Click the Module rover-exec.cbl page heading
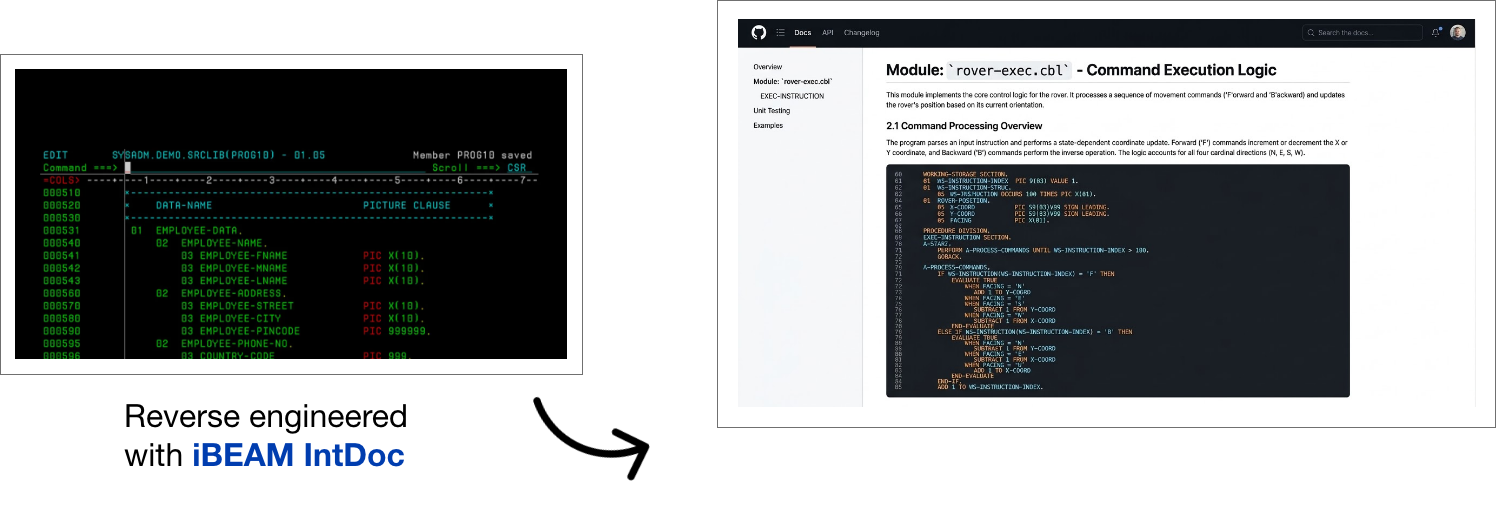 1081,70
